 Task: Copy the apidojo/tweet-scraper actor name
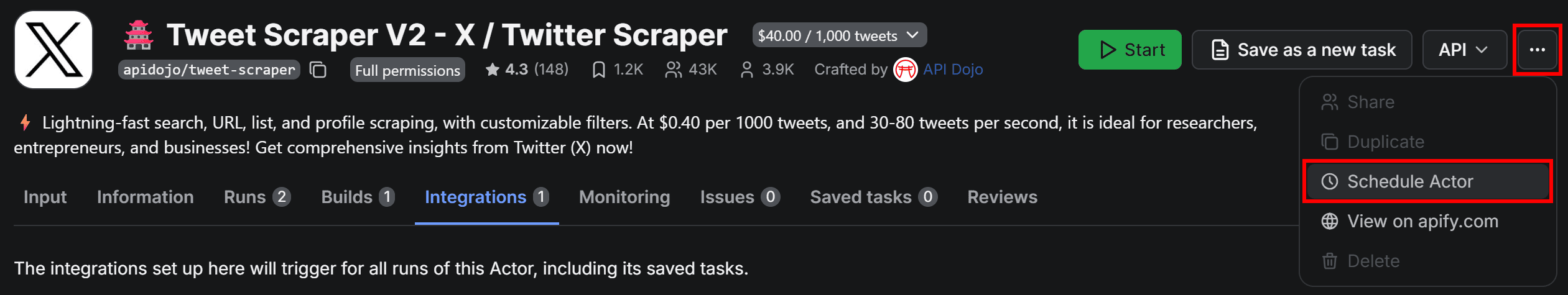[x=318, y=70]
